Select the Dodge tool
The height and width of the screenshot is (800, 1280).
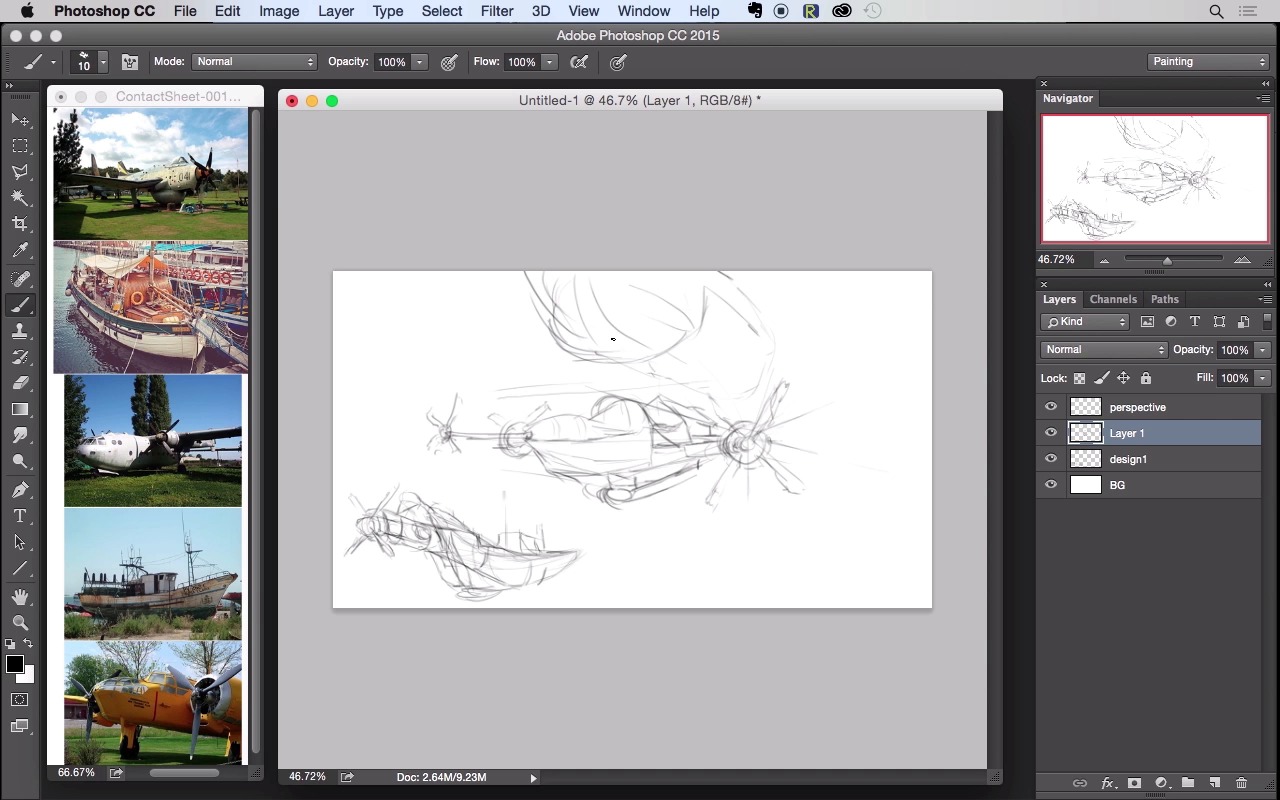(20, 462)
